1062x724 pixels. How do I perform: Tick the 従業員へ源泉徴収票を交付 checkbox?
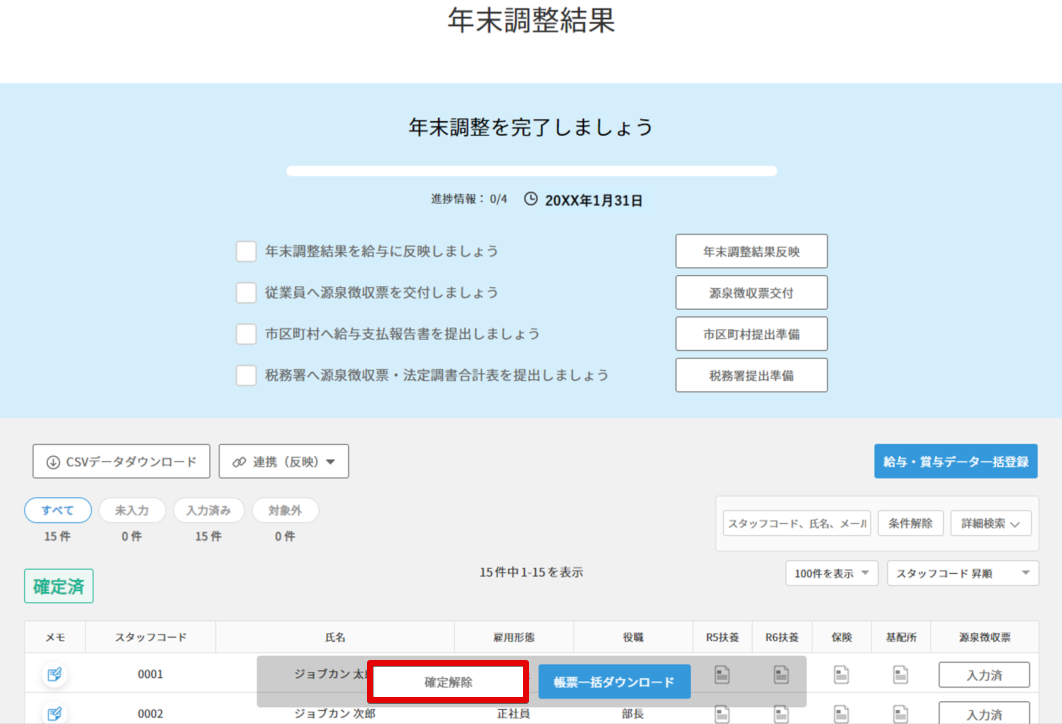(x=246, y=293)
